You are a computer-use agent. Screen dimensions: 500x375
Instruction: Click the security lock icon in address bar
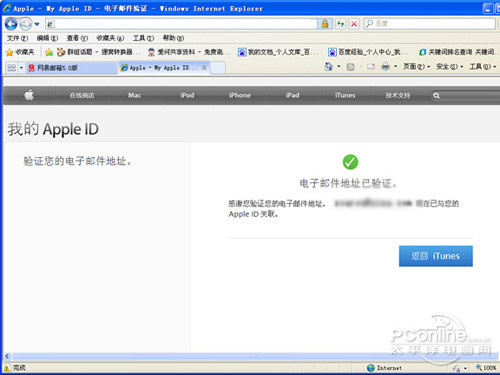(x=325, y=24)
